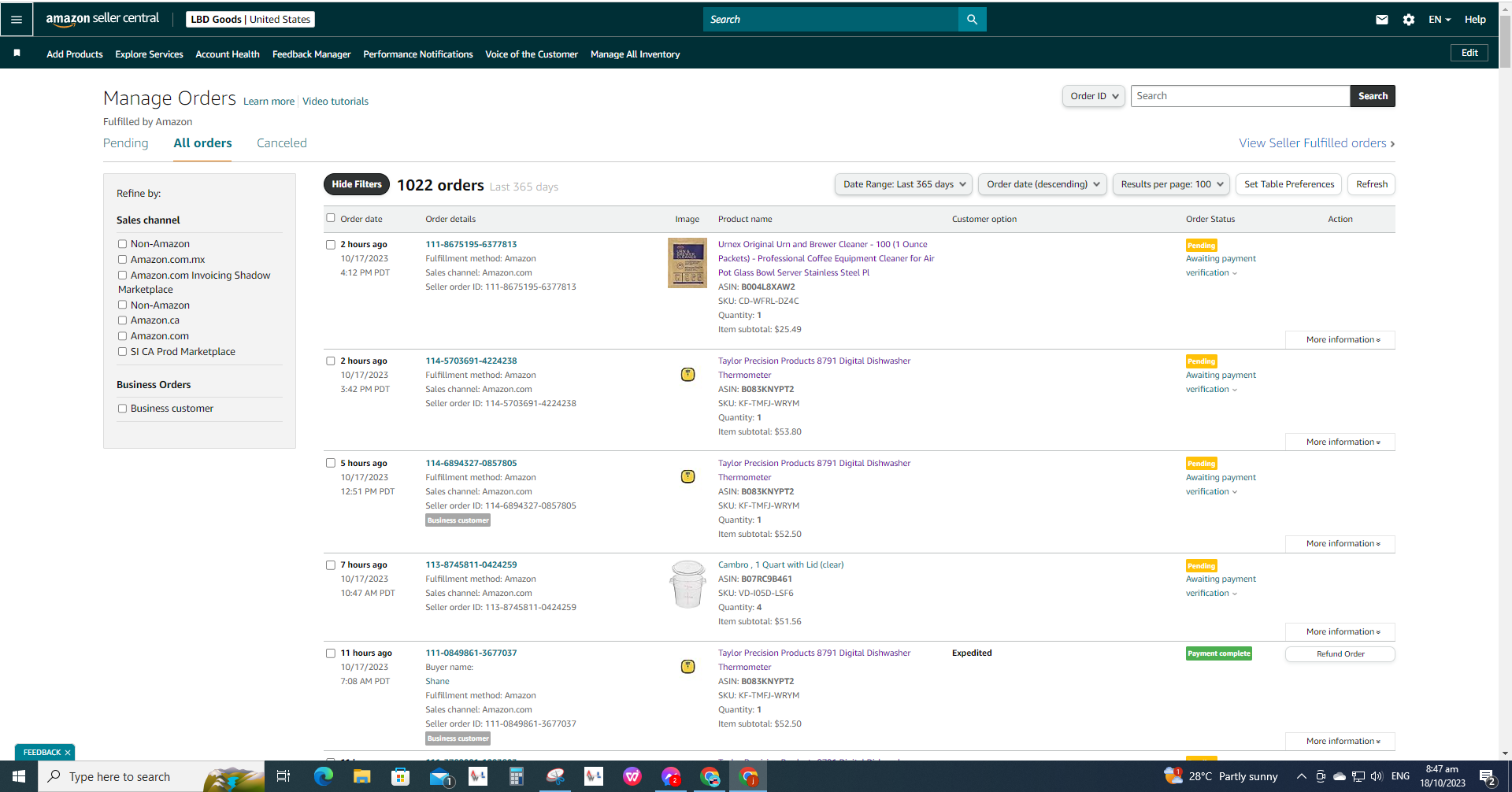The image size is (1512, 792).
Task: Open the Snipping Tool taskbar icon
Action: pyautogui.click(x=555, y=776)
